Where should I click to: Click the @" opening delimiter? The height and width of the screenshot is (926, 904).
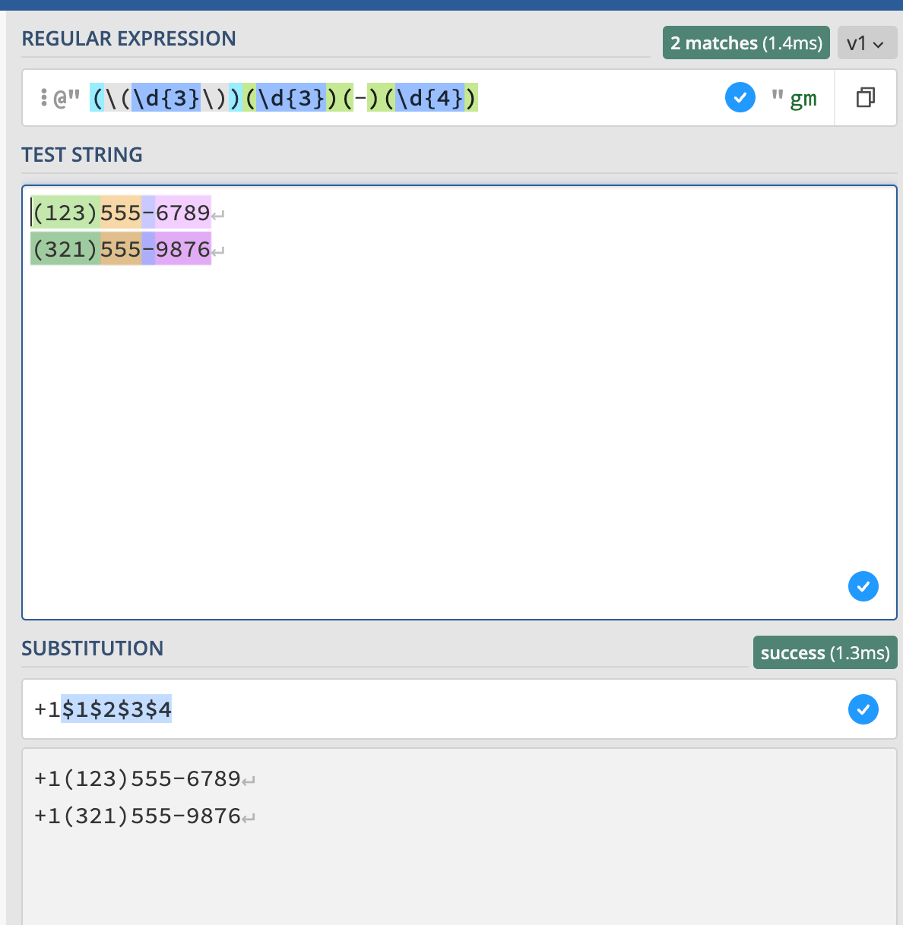tap(66, 98)
